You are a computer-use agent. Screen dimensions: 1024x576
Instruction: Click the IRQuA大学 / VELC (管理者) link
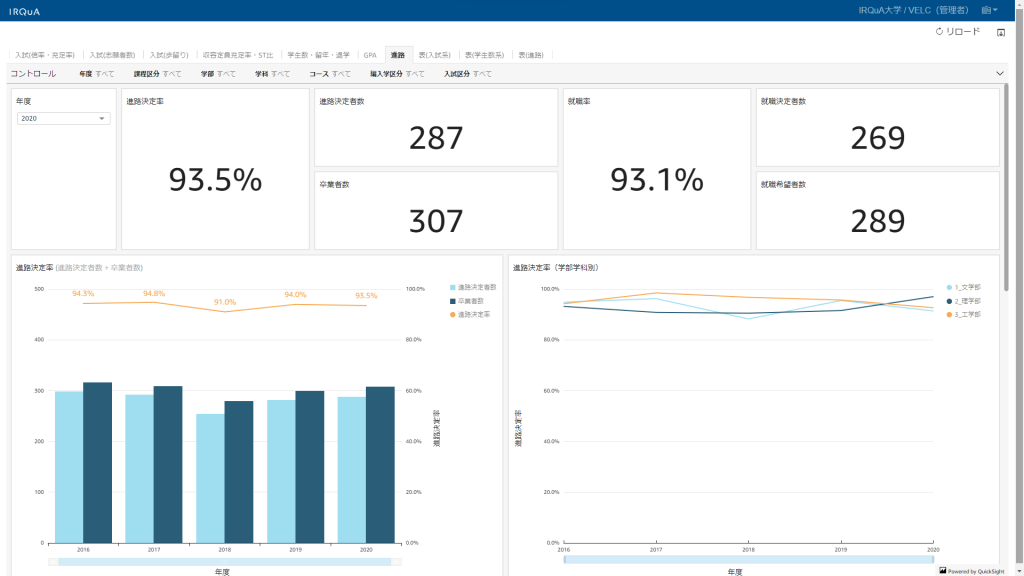pos(913,10)
